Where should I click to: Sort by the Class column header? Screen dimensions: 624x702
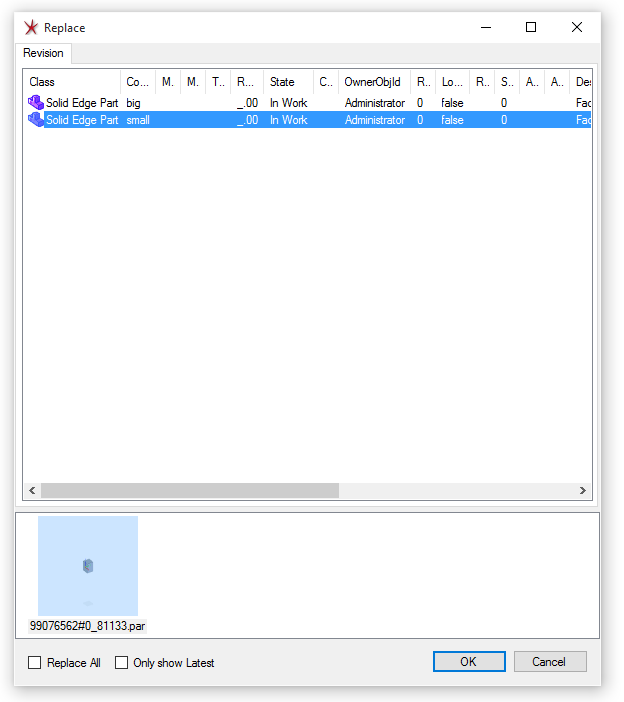(72, 82)
